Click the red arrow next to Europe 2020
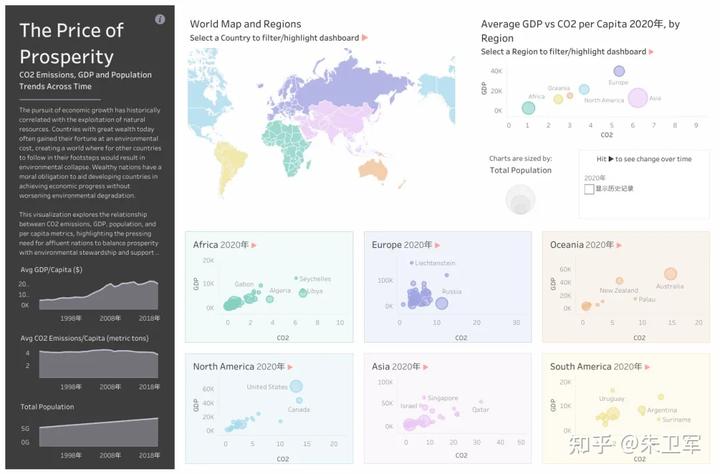The width and height of the screenshot is (720, 474). point(437,245)
